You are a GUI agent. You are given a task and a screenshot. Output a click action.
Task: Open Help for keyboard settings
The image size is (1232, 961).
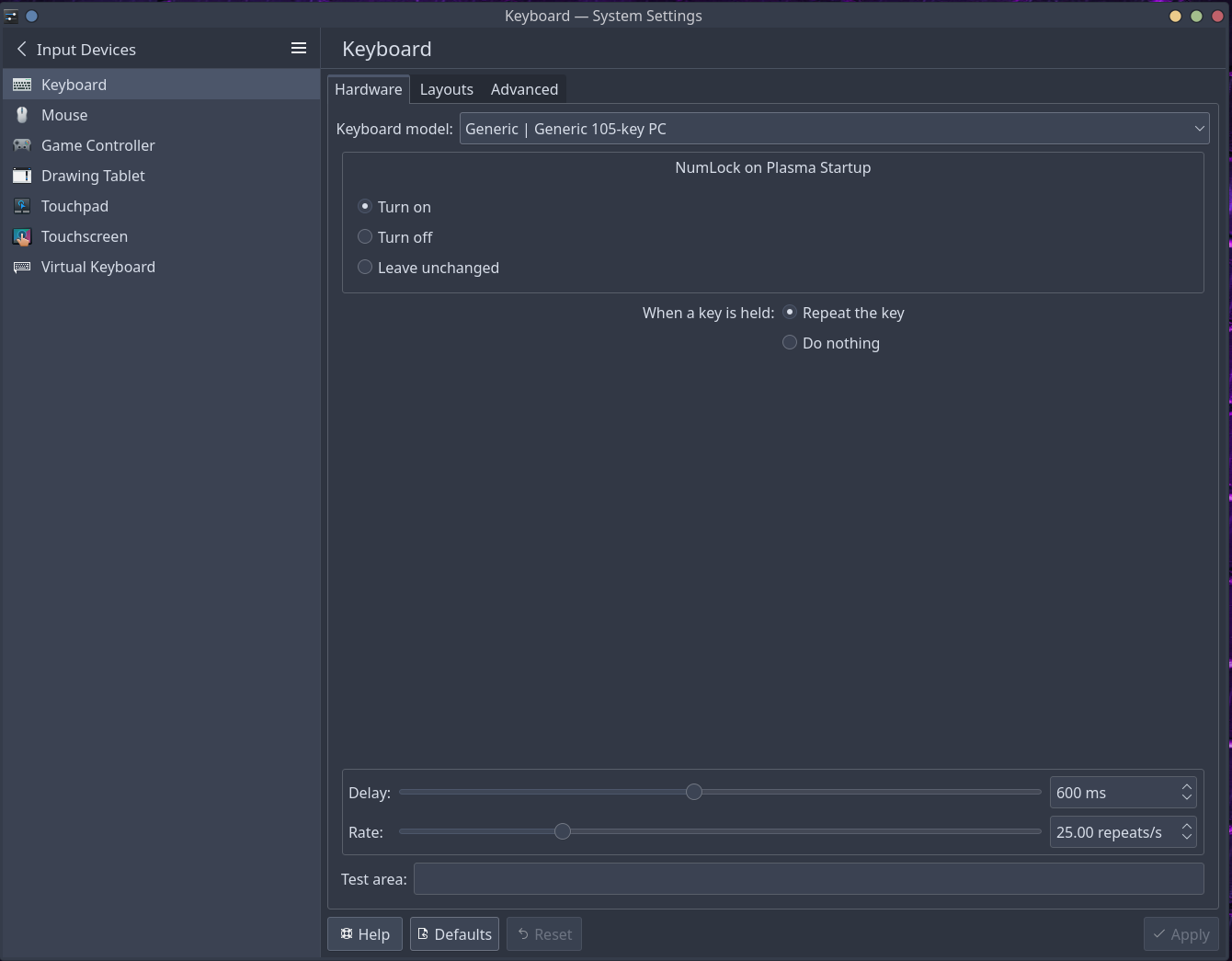click(365, 934)
